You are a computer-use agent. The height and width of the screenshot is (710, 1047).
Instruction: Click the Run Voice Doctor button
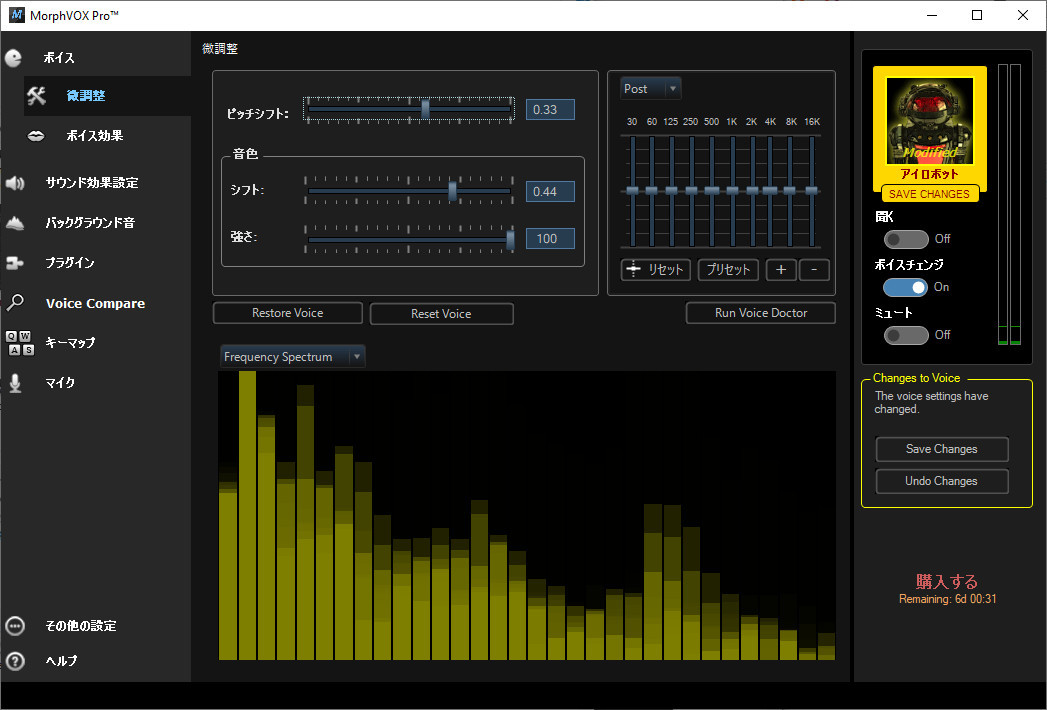pos(760,313)
